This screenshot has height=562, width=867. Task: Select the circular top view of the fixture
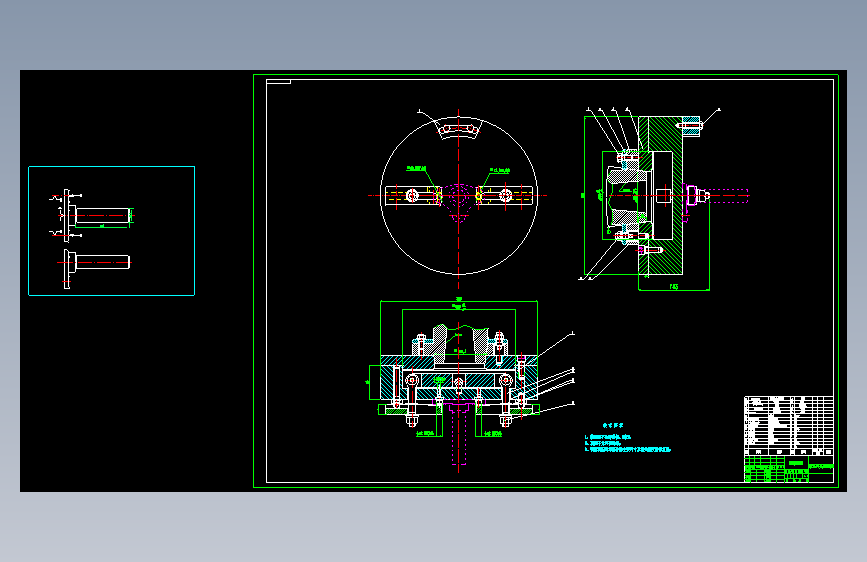pos(458,195)
